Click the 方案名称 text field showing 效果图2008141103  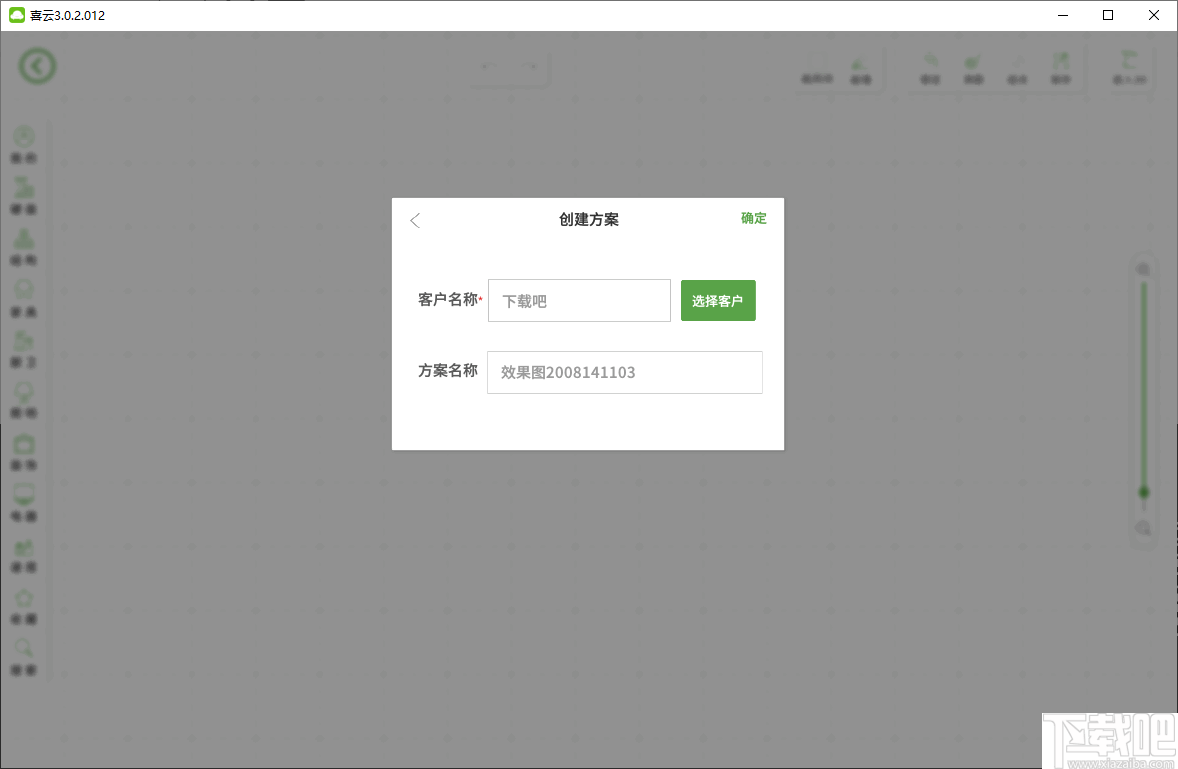pos(624,372)
